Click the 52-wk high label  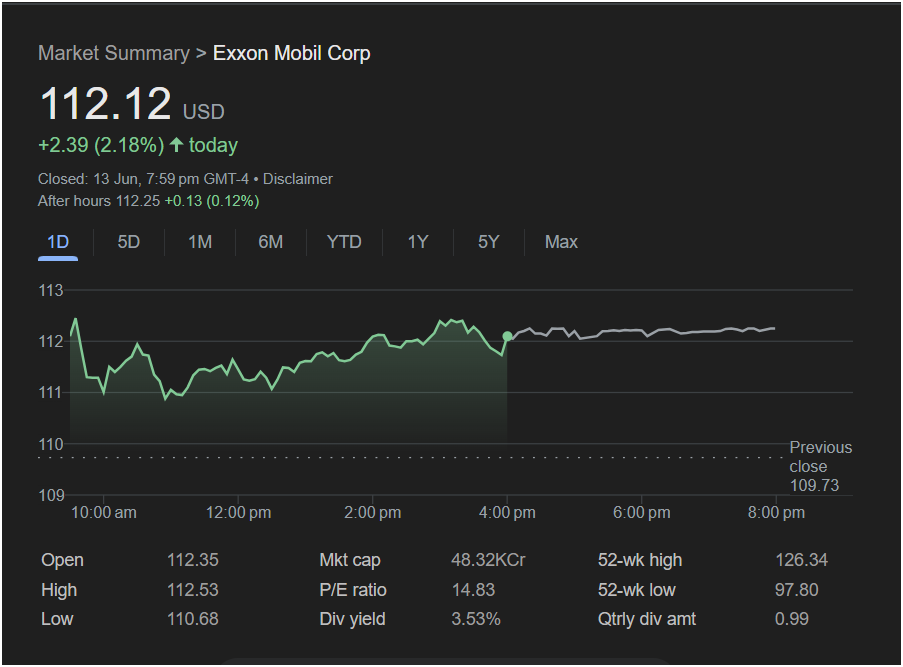tap(640, 560)
